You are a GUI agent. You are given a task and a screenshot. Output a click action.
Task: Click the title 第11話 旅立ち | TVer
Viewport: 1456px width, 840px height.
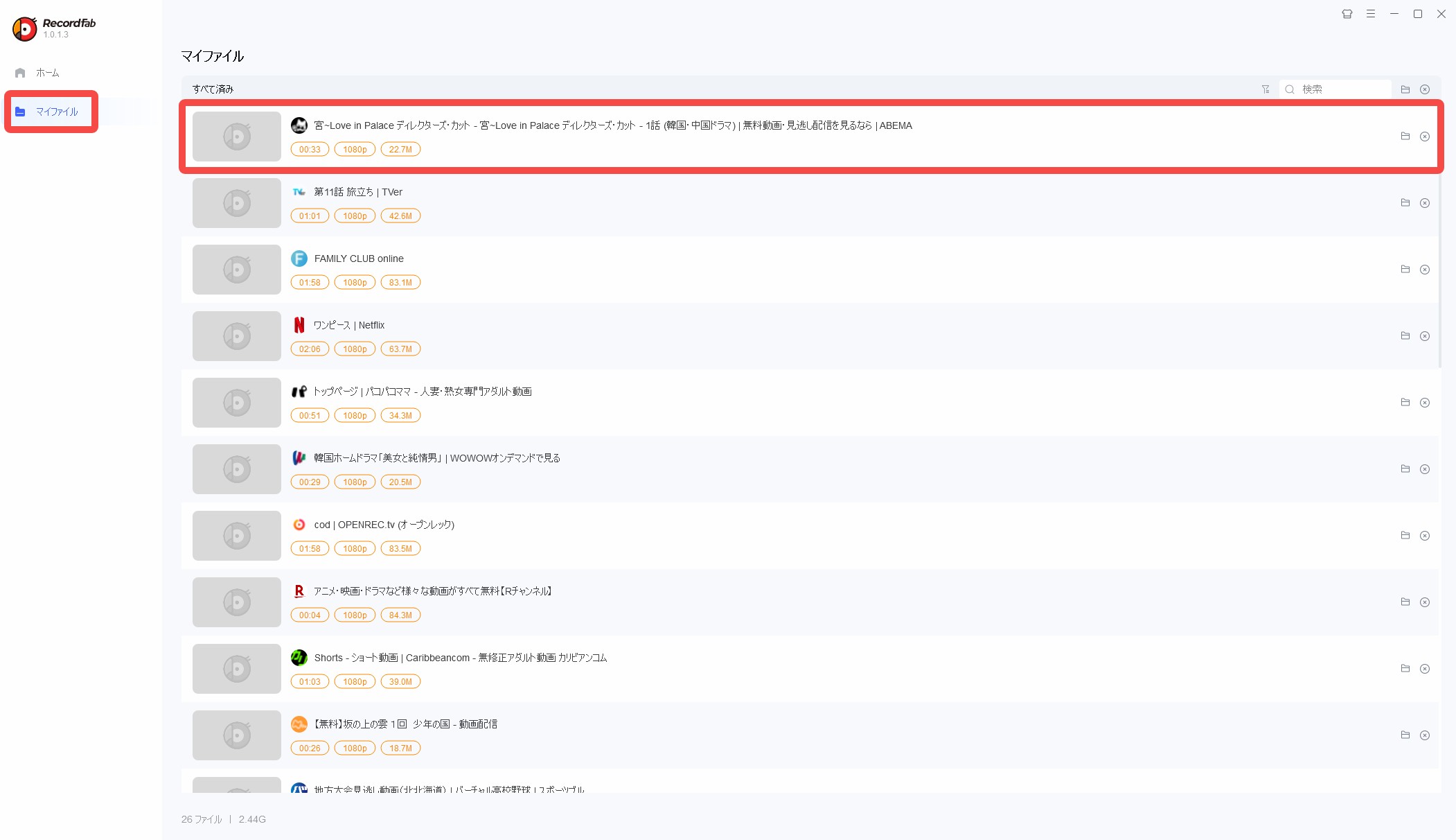point(358,192)
